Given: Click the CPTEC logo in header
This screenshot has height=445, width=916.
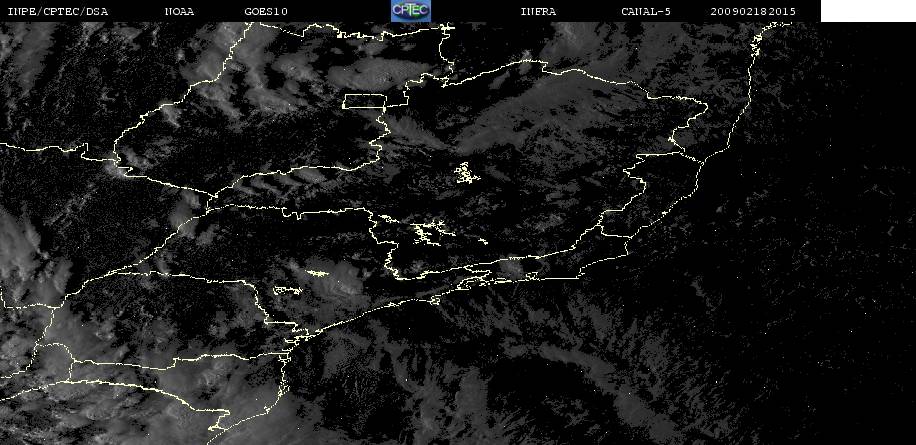Looking at the screenshot, I should click(x=411, y=11).
